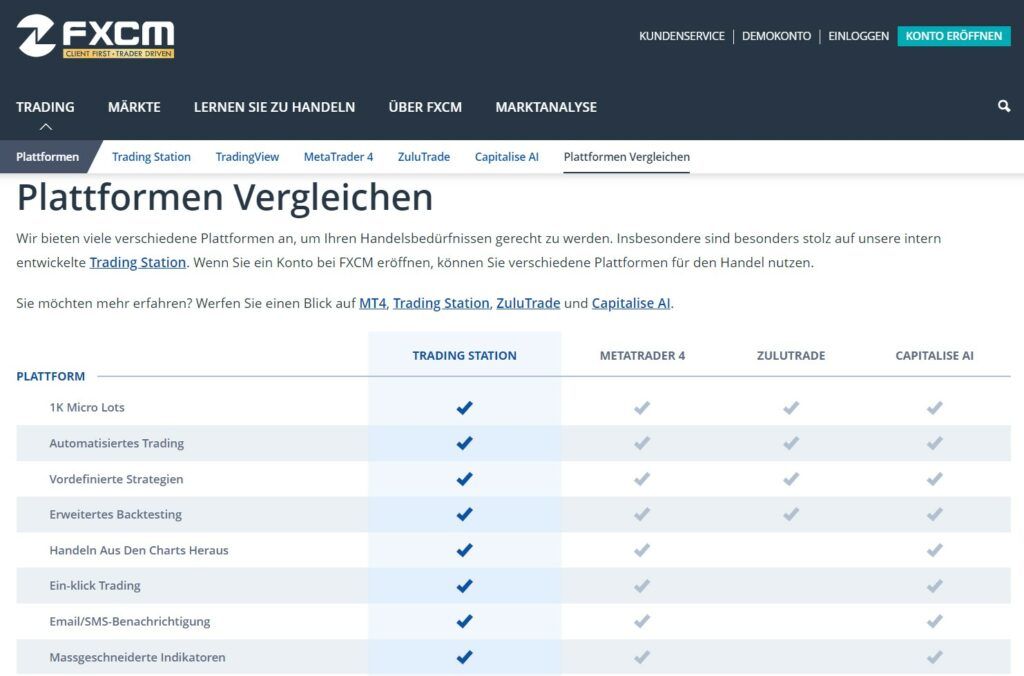
Task: Click Capitalise AI checkmark for Massgeschneiderte Indikatoren
Action: point(935,656)
